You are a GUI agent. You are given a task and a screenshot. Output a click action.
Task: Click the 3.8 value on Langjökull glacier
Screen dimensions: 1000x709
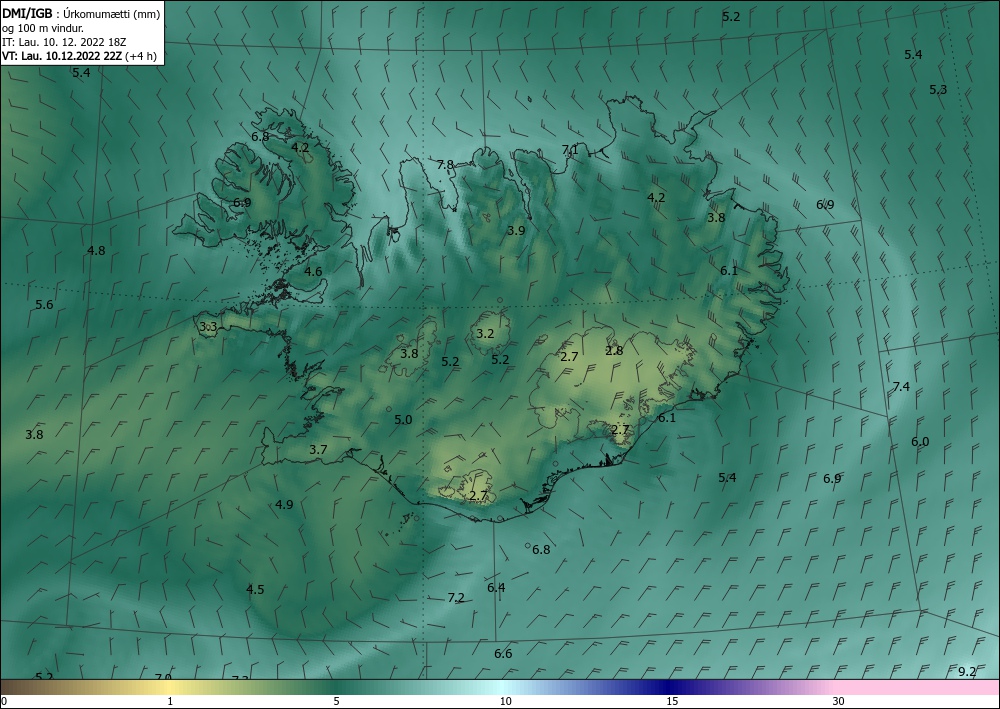coord(409,354)
